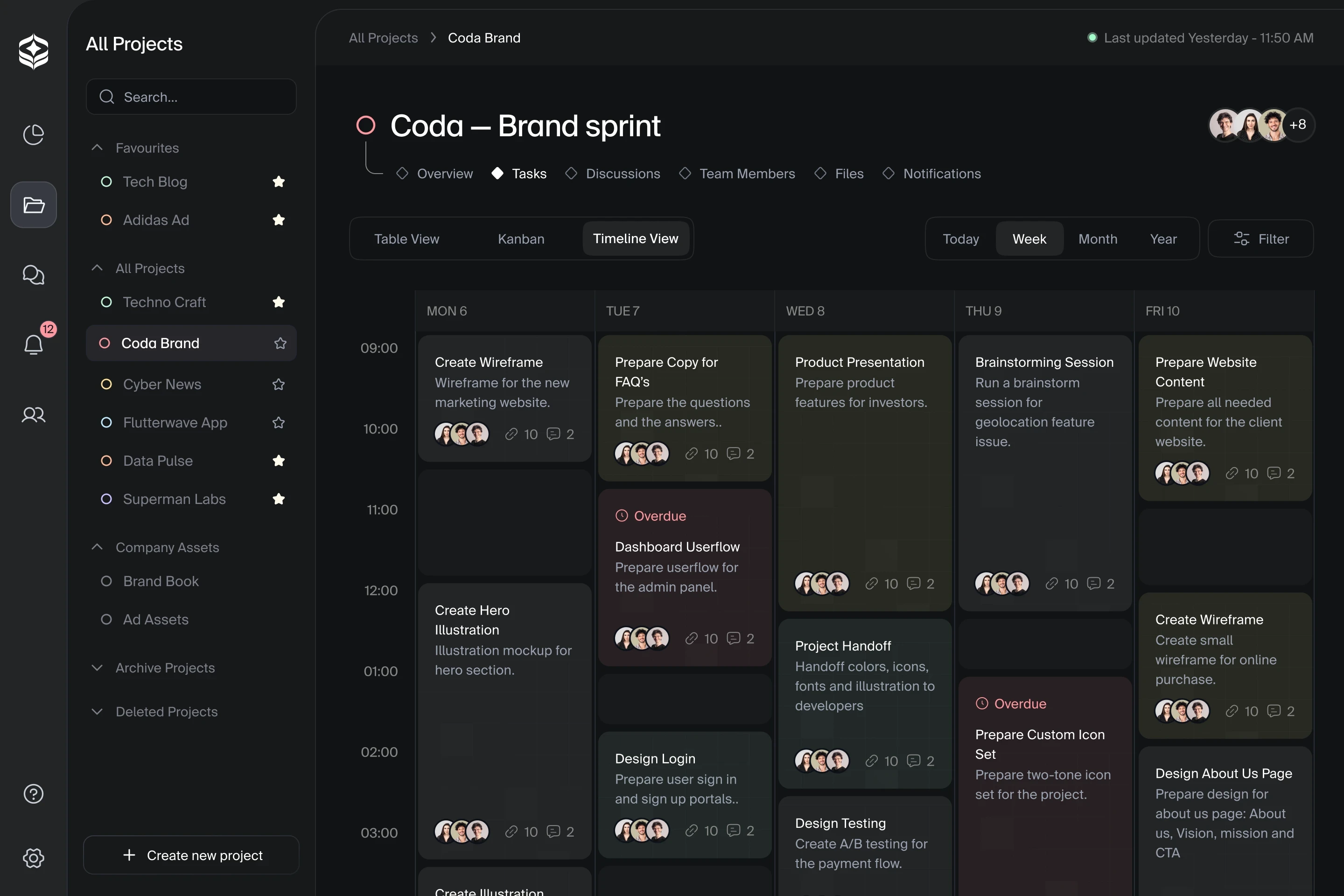Click the plus icon in Create new project
This screenshot has width=1344, height=896.
click(x=129, y=855)
